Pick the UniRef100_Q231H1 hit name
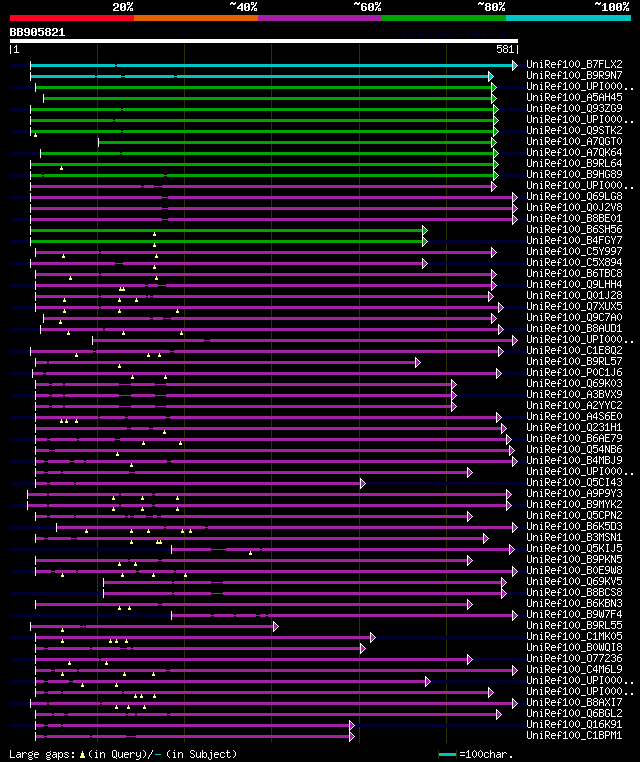 coord(574,427)
